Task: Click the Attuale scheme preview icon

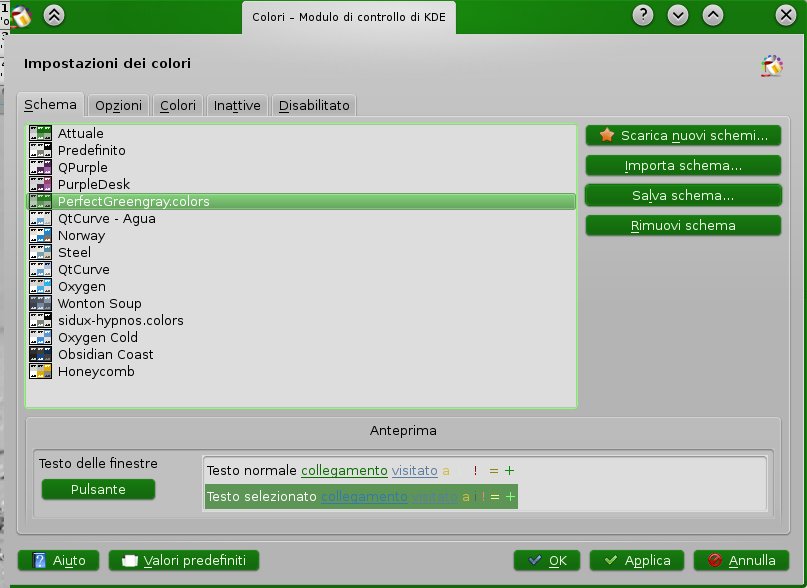Action: 41,133
